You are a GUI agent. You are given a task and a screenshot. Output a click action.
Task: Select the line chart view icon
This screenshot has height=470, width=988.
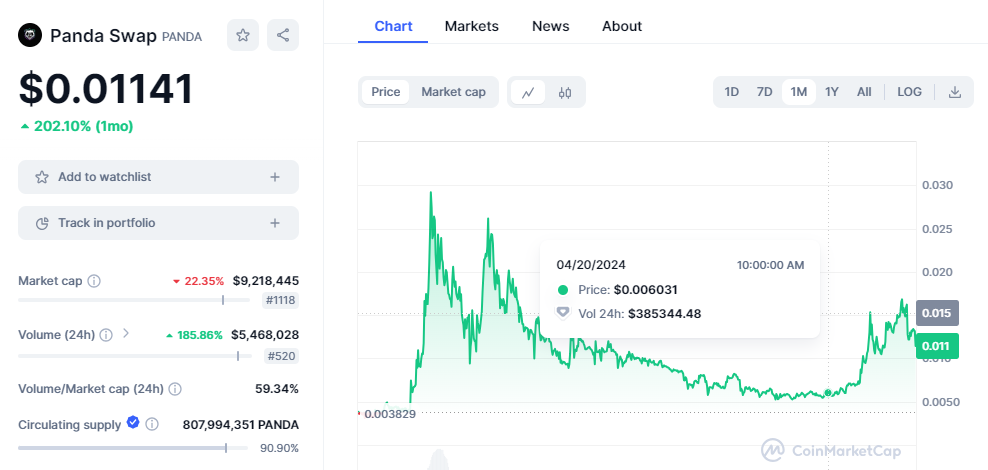pos(528,93)
